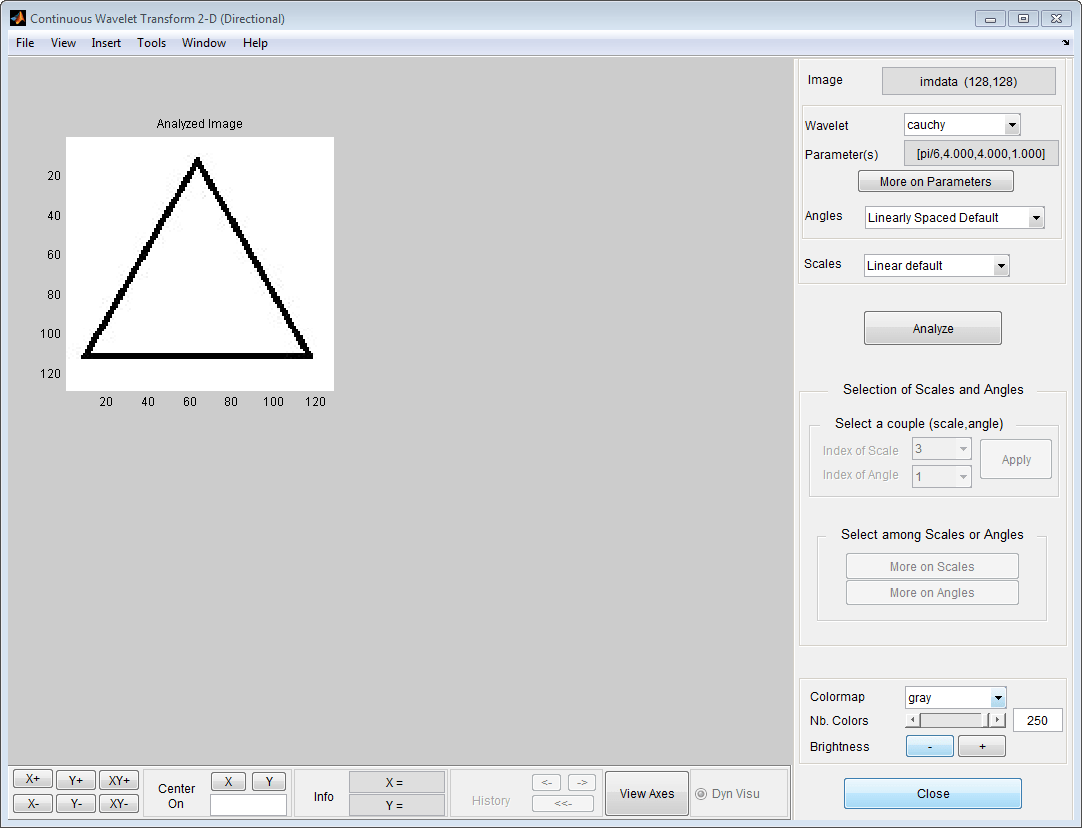The width and height of the screenshot is (1082, 828).
Task: Open the View menu
Action: click(63, 43)
